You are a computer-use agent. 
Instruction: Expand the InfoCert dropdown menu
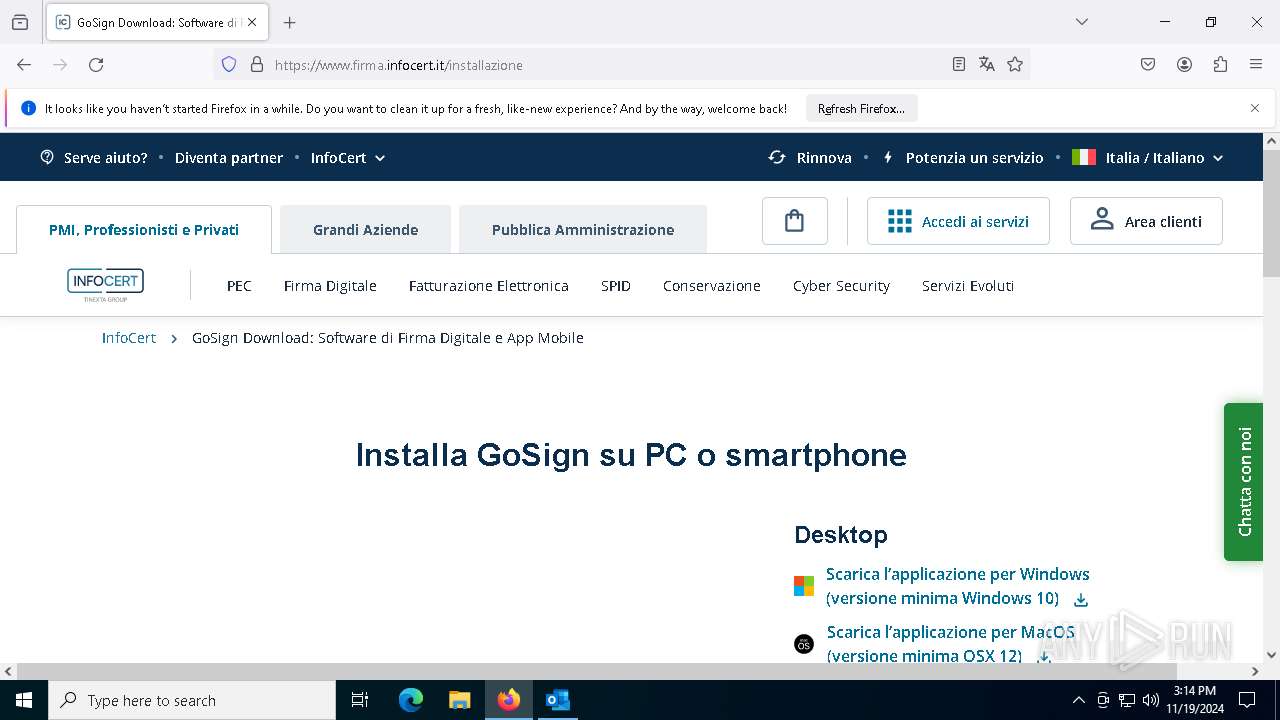click(x=348, y=157)
